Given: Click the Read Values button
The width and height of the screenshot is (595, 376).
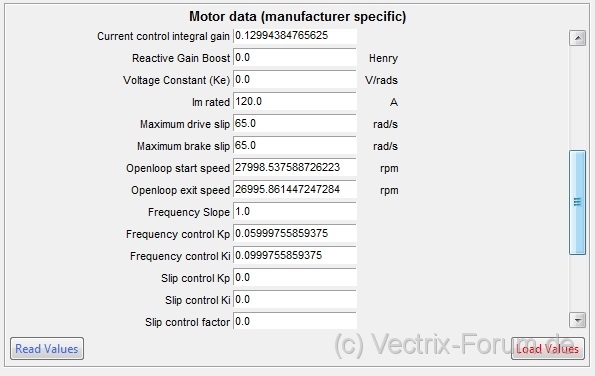Looking at the screenshot, I should coord(47,348).
